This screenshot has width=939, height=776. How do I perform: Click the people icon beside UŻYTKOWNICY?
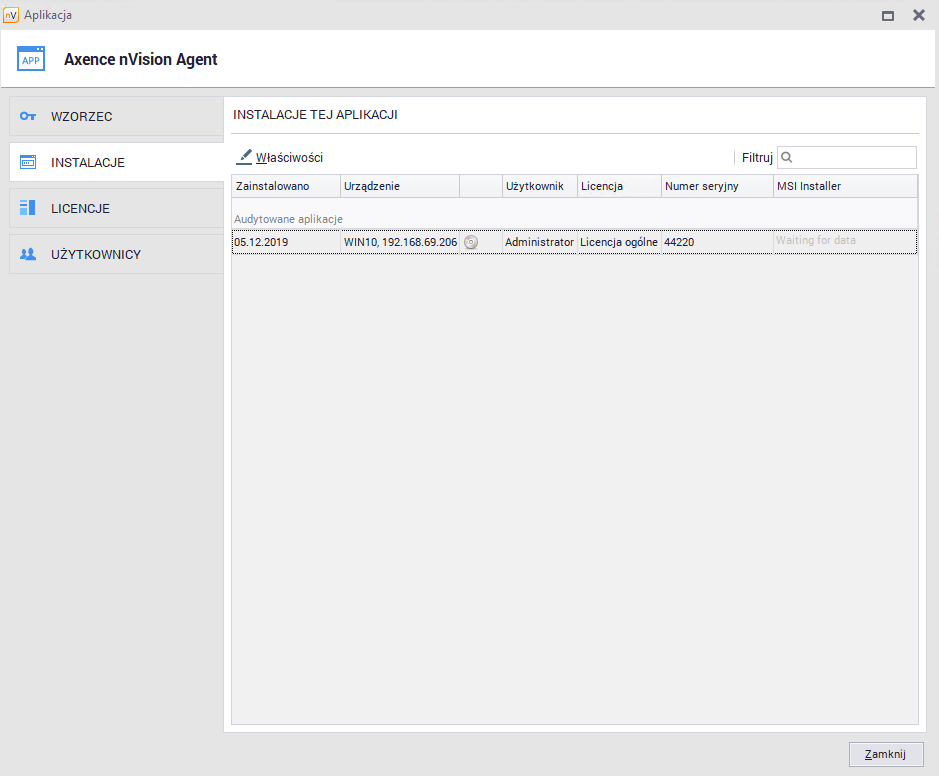pos(28,254)
